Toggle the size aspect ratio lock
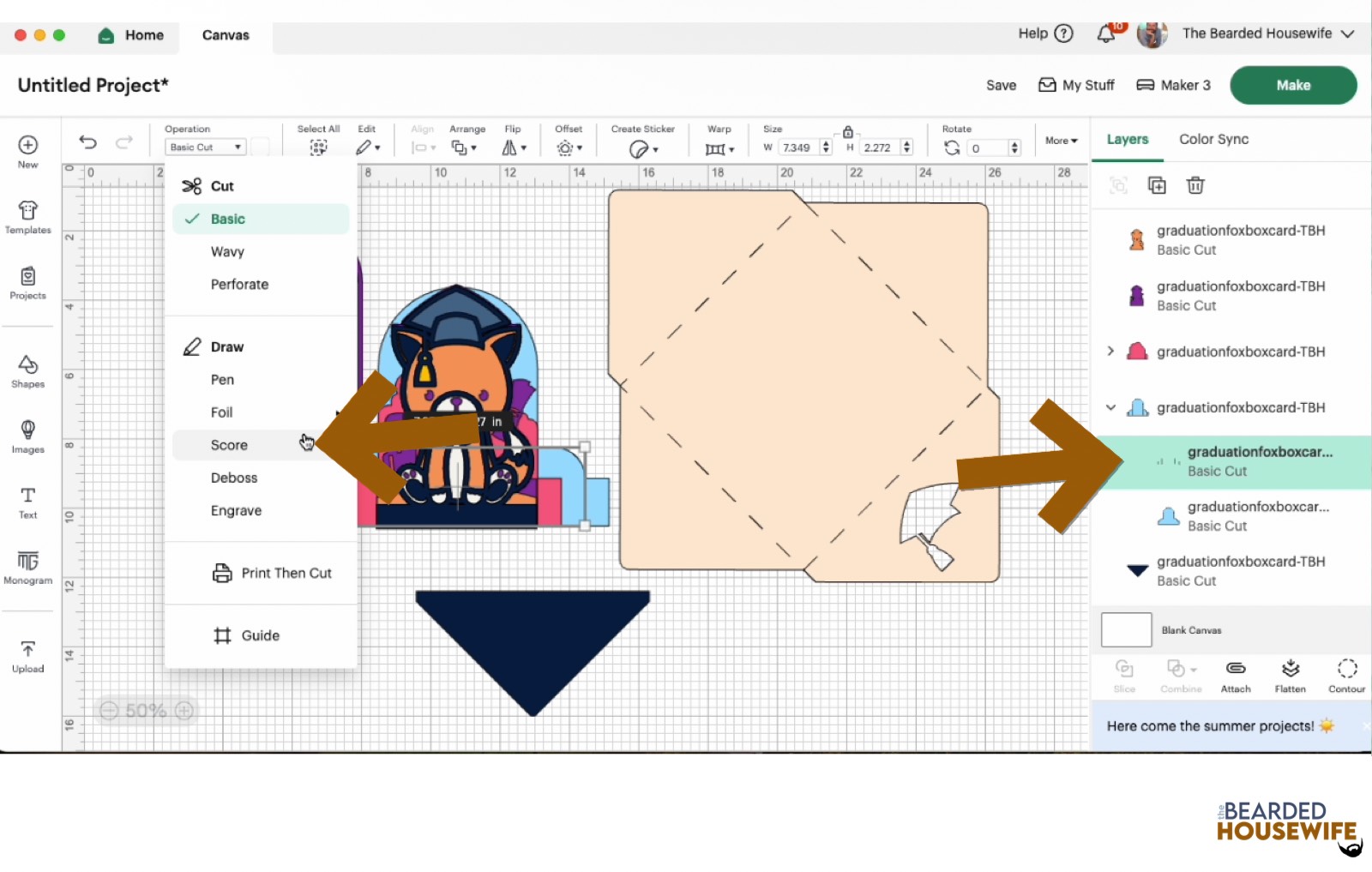The width and height of the screenshot is (1372, 872). (847, 132)
